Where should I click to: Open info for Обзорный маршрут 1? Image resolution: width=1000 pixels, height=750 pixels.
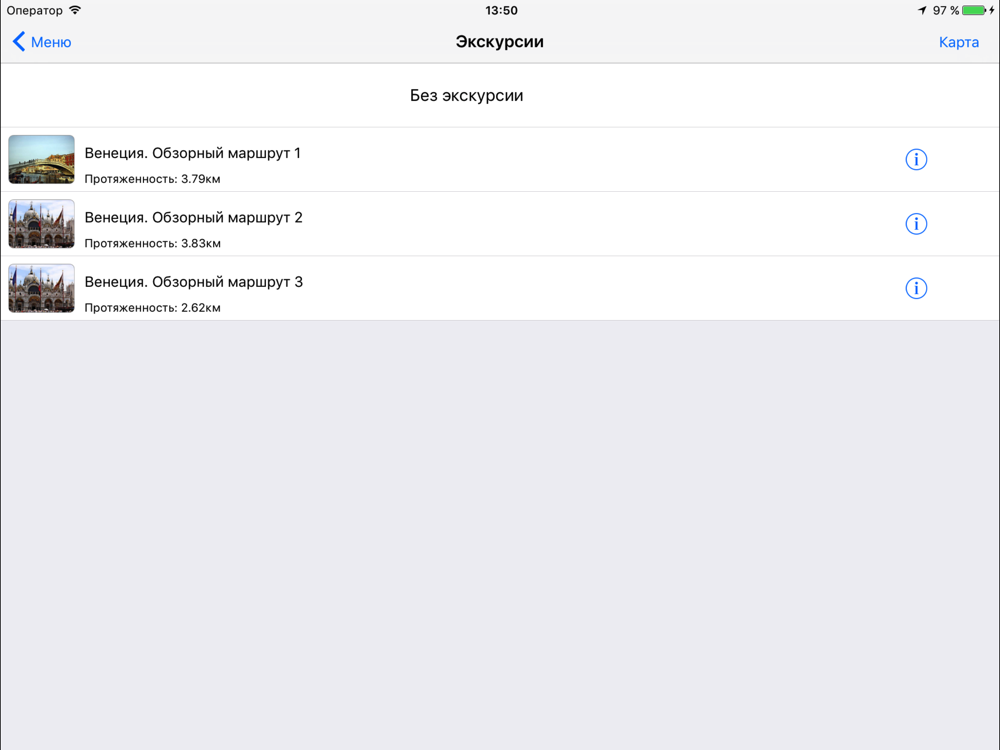point(916,159)
